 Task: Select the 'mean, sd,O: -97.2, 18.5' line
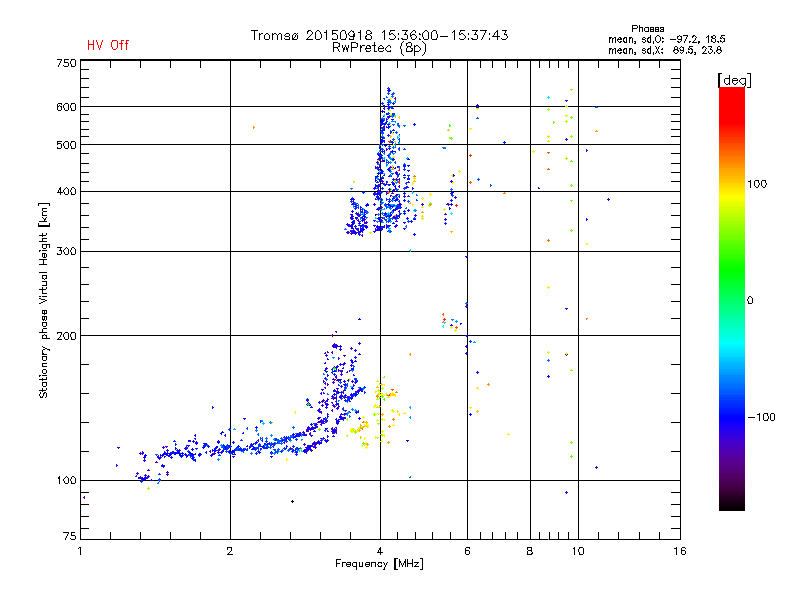(666, 39)
